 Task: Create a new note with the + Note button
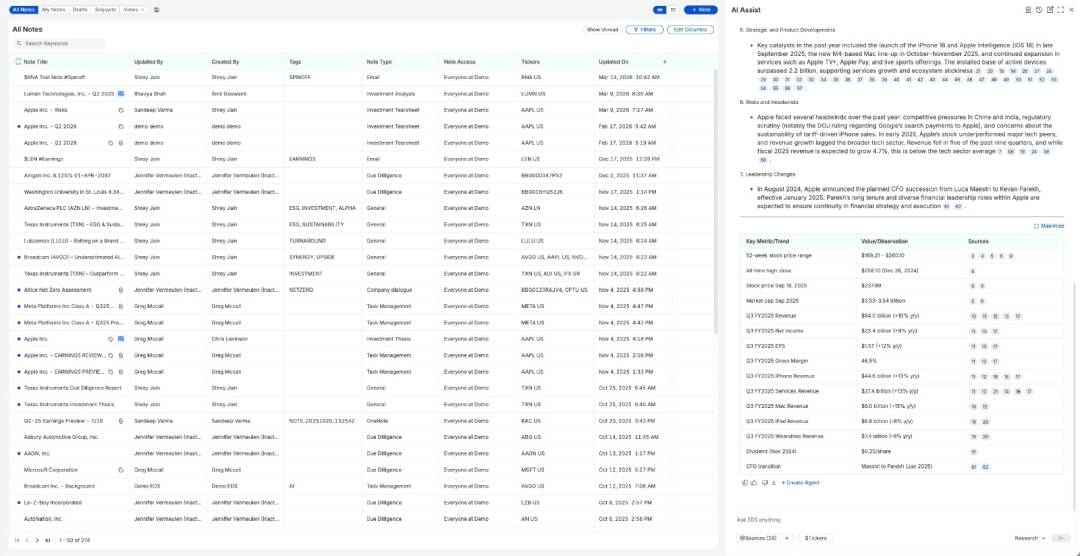700,10
